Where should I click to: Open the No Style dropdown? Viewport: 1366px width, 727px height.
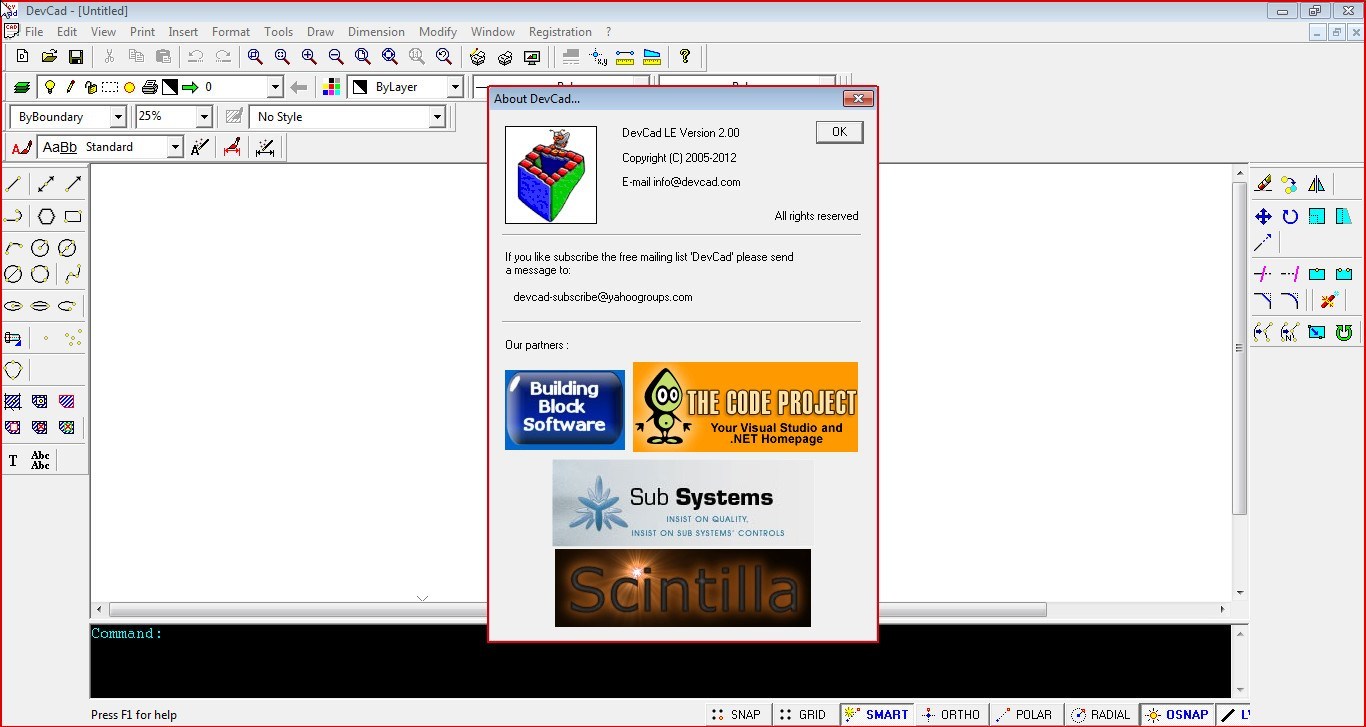pos(437,117)
